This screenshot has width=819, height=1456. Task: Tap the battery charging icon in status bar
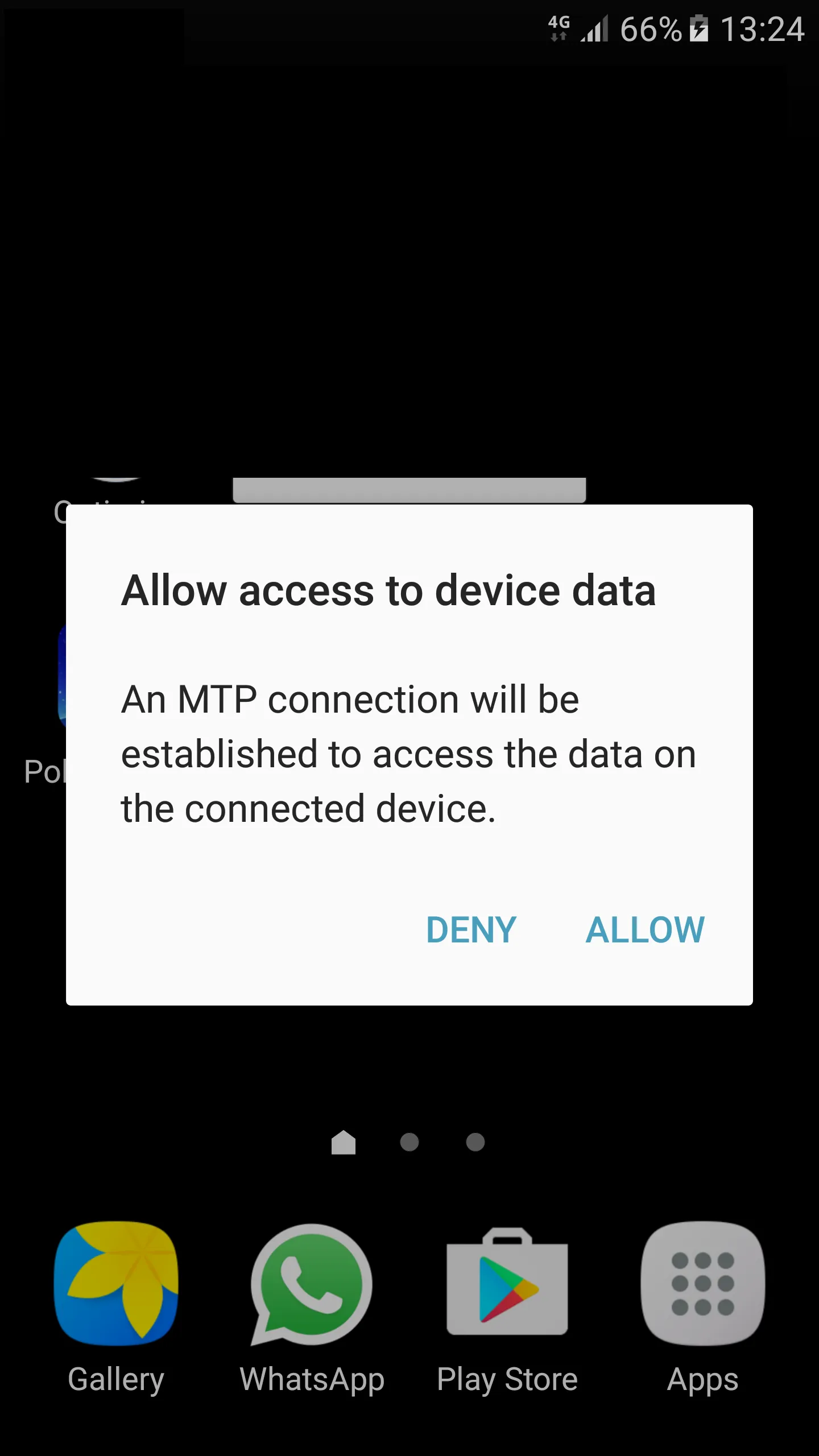point(699,28)
